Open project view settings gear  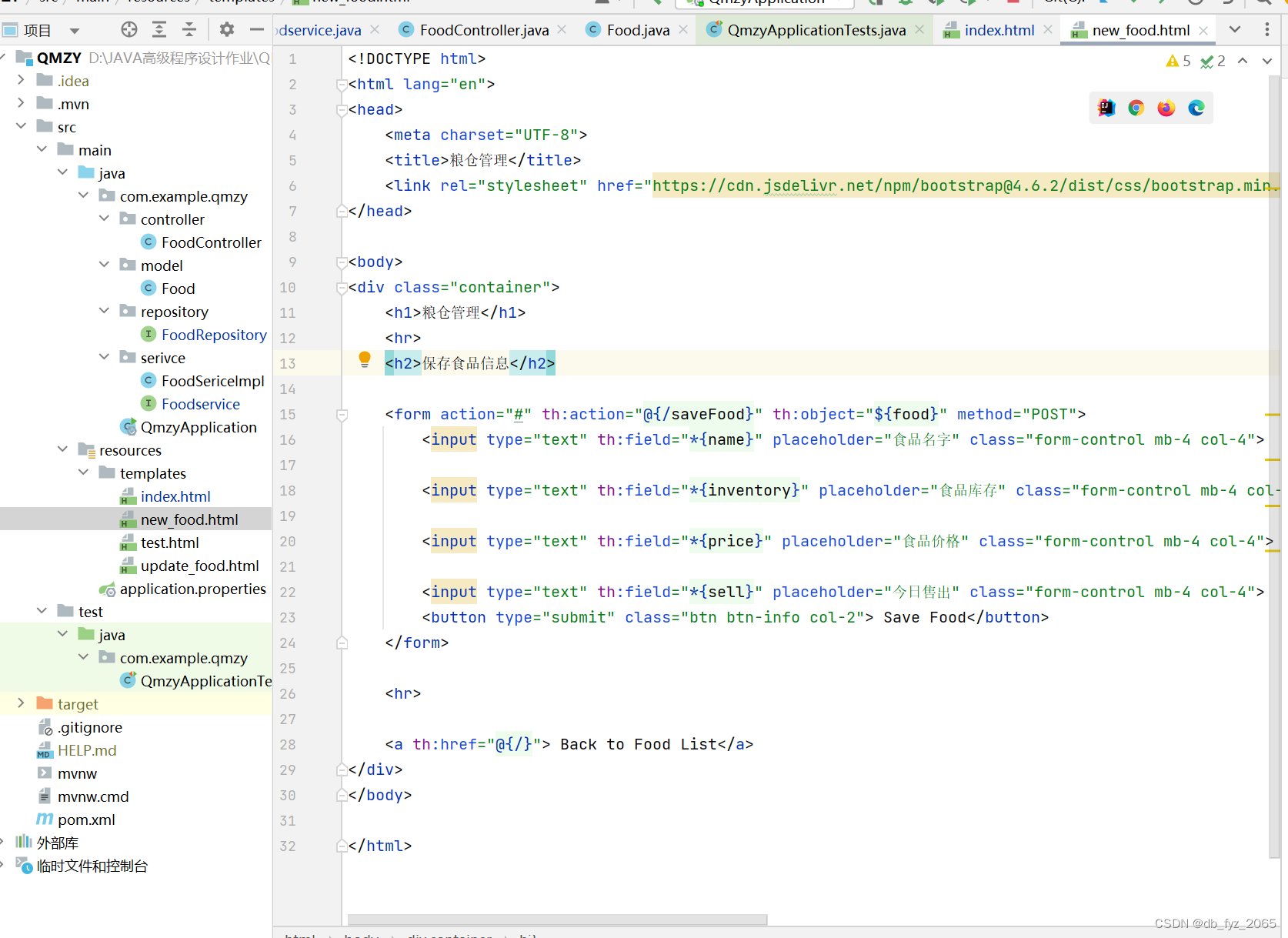[226, 30]
